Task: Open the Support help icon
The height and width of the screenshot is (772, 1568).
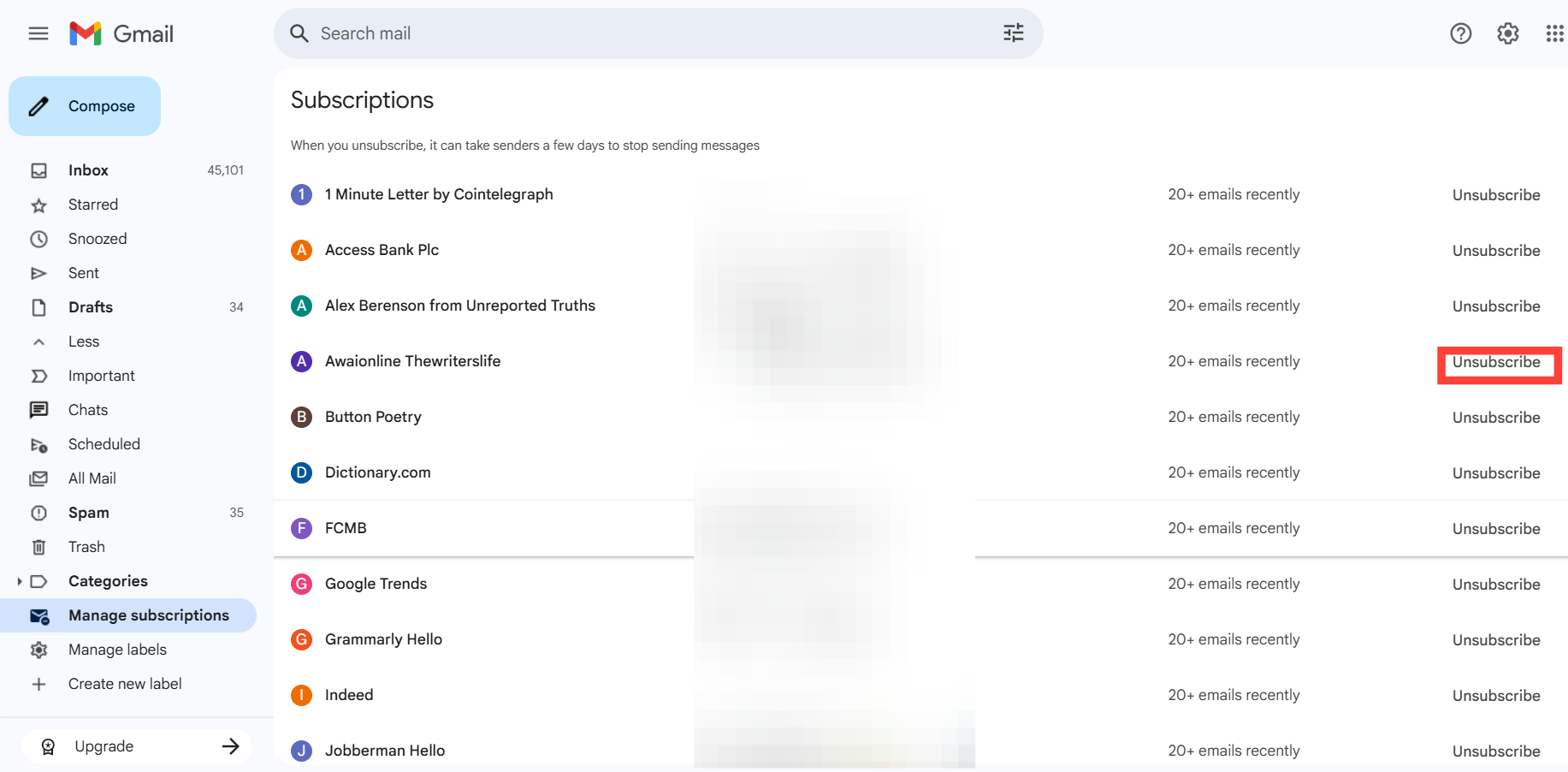Action: point(1461,33)
